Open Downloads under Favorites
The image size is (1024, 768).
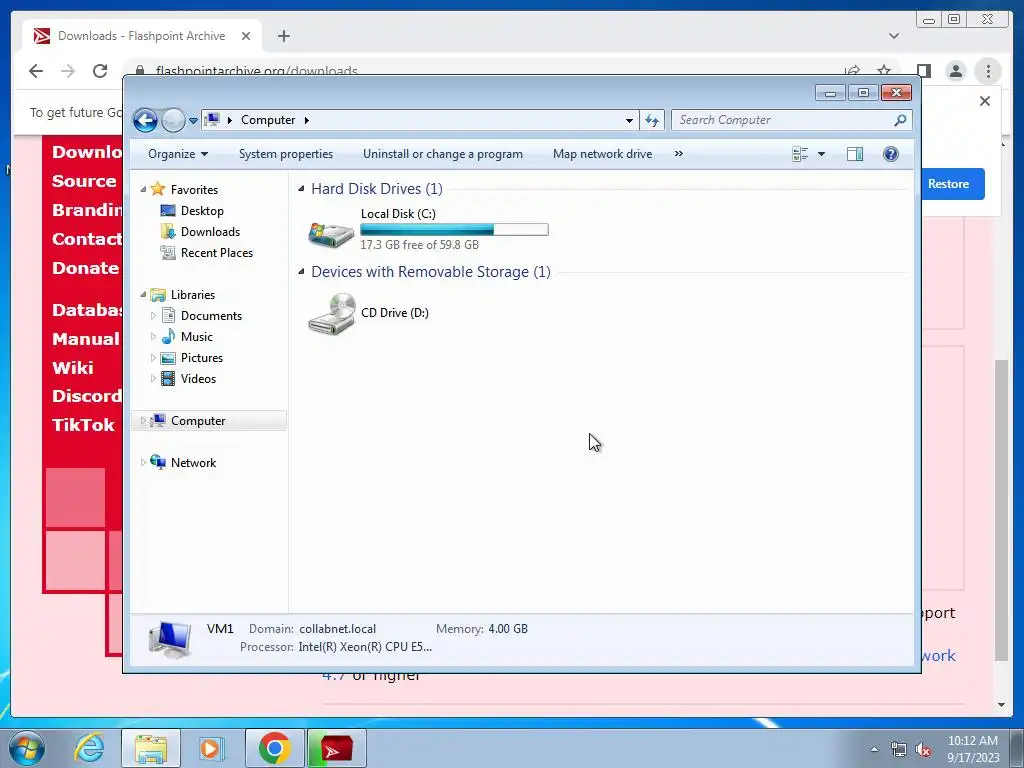(210, 232)
